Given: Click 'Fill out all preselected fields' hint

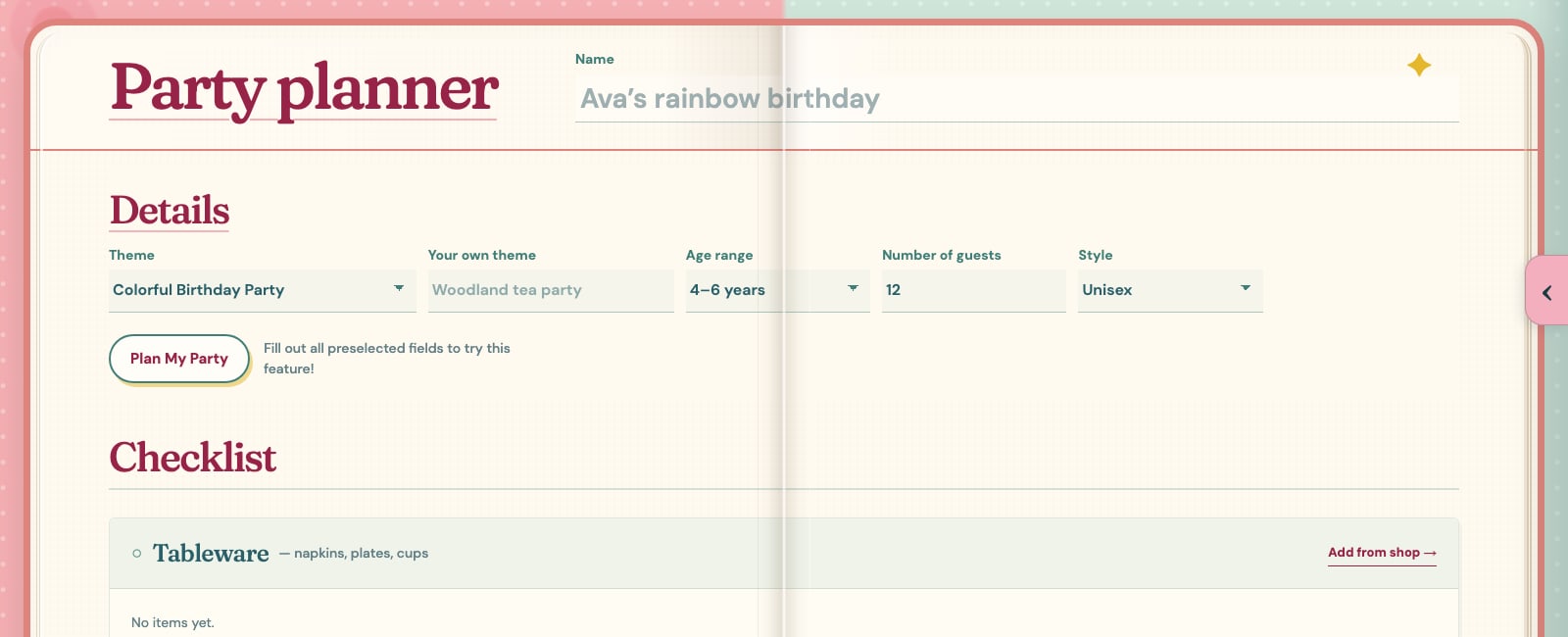Looking at the screenshot, I should (x=387, y=358).
